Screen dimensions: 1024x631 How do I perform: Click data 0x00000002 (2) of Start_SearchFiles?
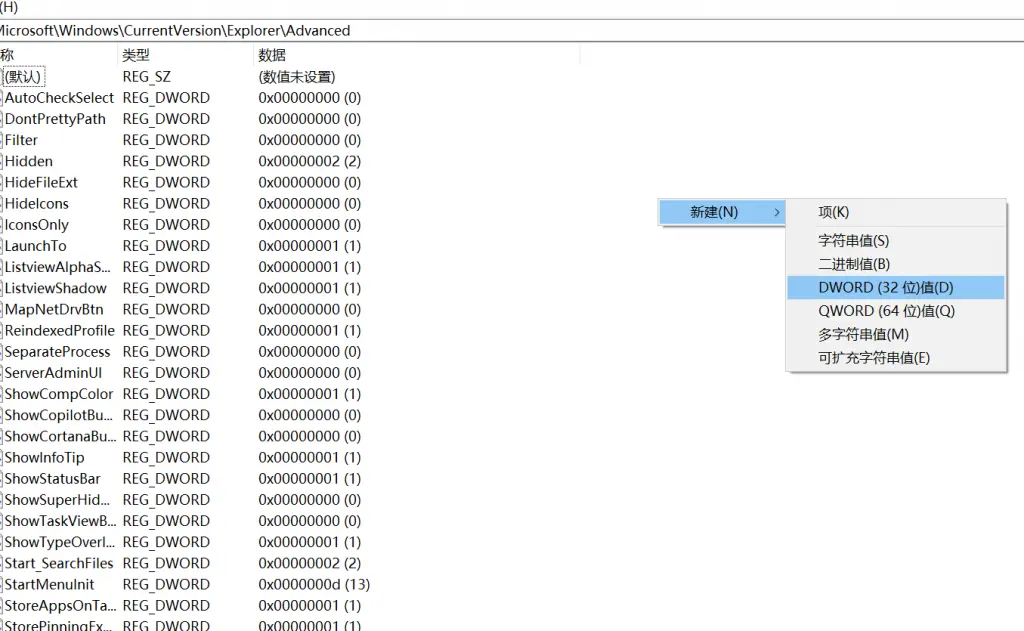tap(310, 563)
